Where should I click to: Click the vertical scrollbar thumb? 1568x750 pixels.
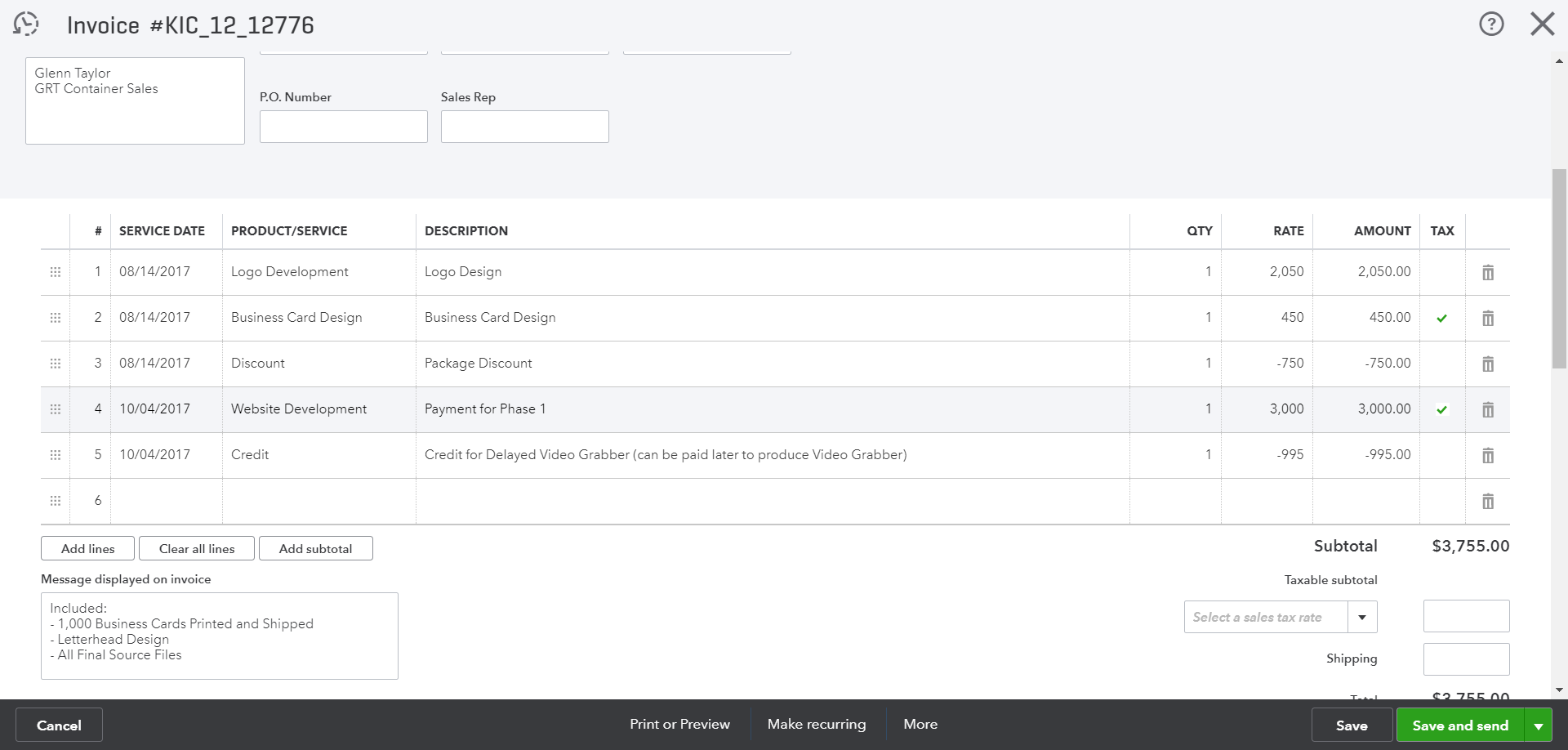point(1559,270)
